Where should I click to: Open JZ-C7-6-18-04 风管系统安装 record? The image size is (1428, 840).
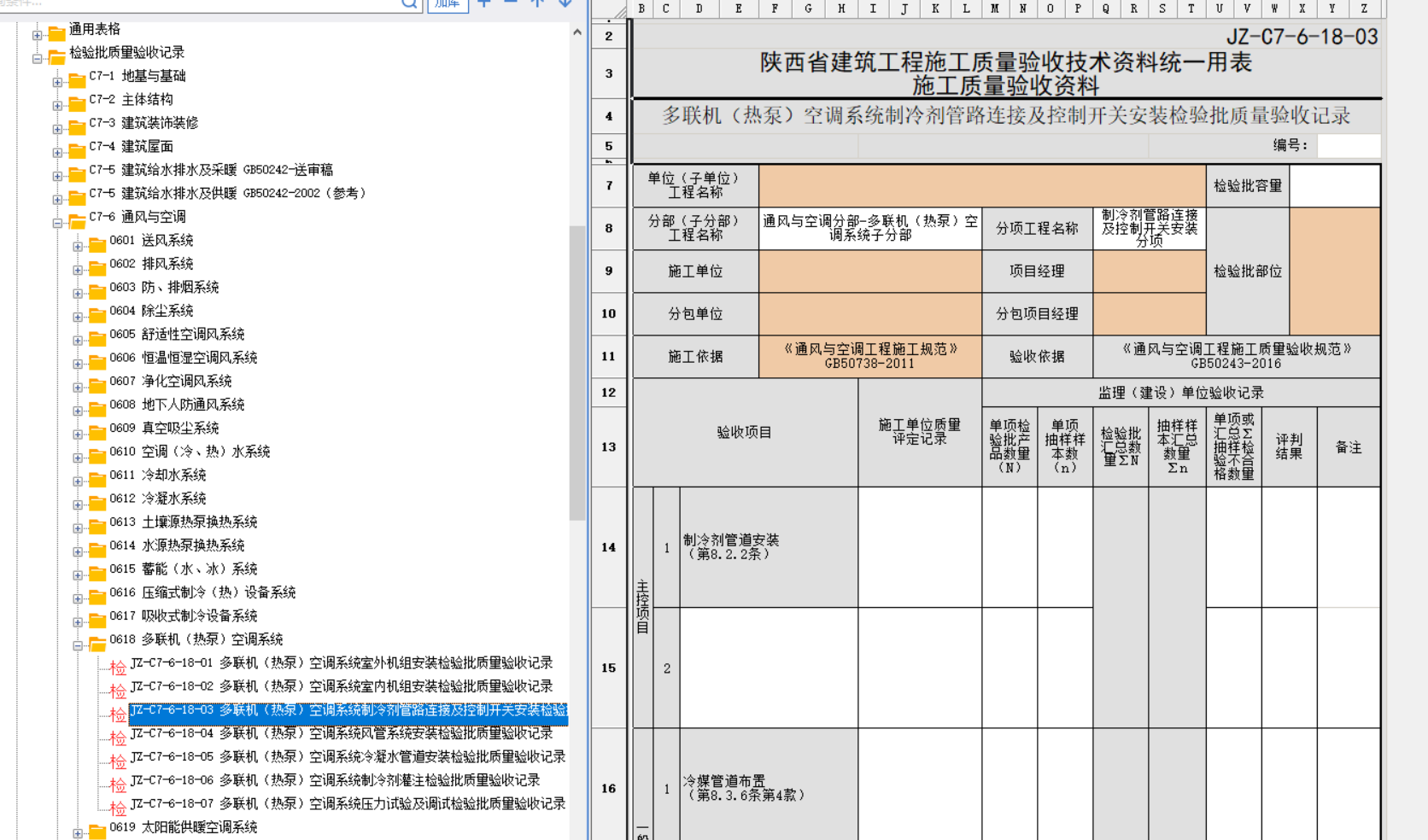[x=342, y=733]
